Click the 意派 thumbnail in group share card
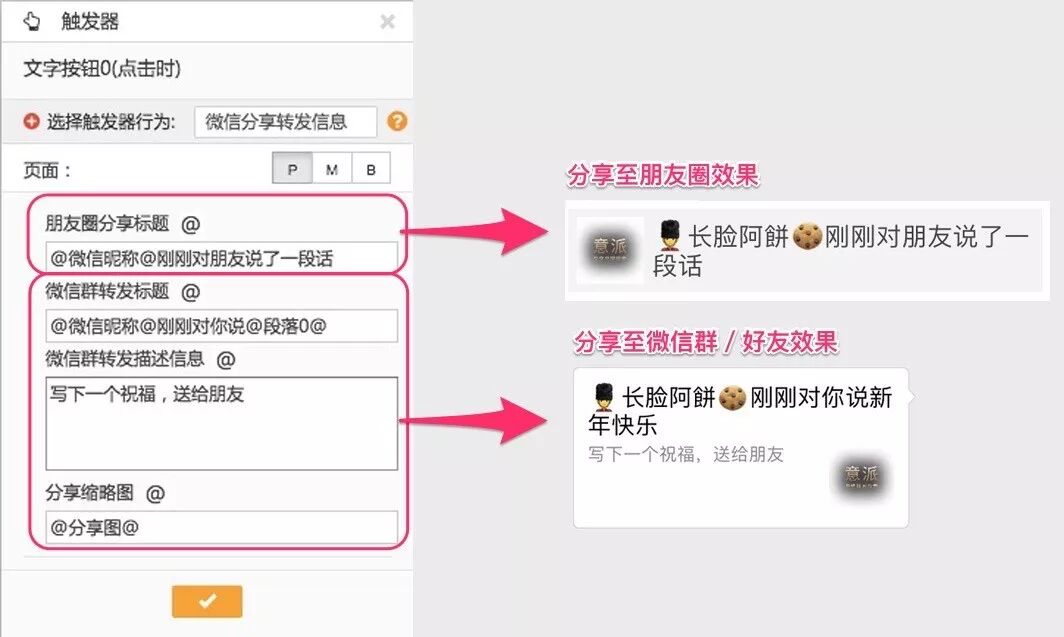The image size is (1064, 637). (861, 477)
